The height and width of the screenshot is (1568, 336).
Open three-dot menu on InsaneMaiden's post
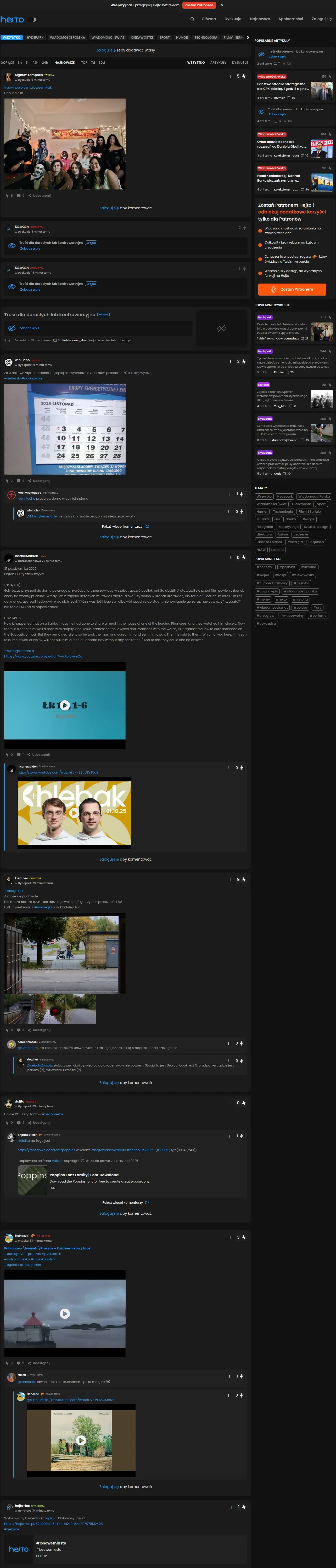pyautogui.click(x=230, y=558)
